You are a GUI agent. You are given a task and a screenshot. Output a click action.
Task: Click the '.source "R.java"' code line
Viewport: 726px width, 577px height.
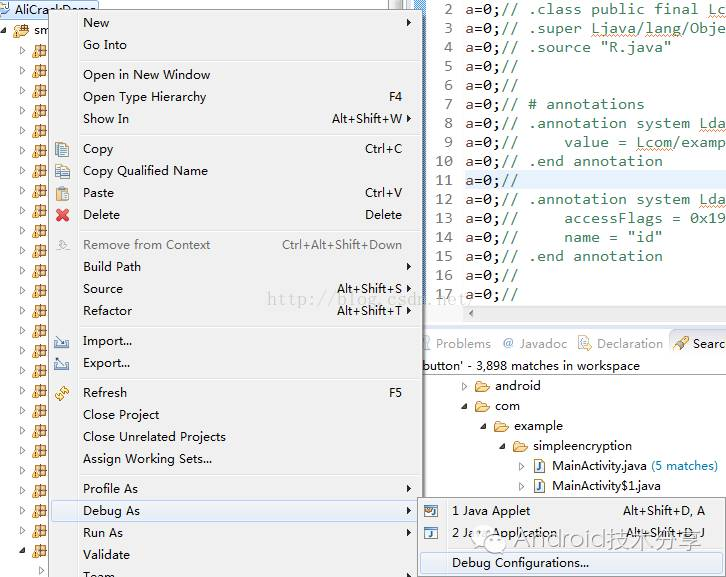[x=568, y=47]
